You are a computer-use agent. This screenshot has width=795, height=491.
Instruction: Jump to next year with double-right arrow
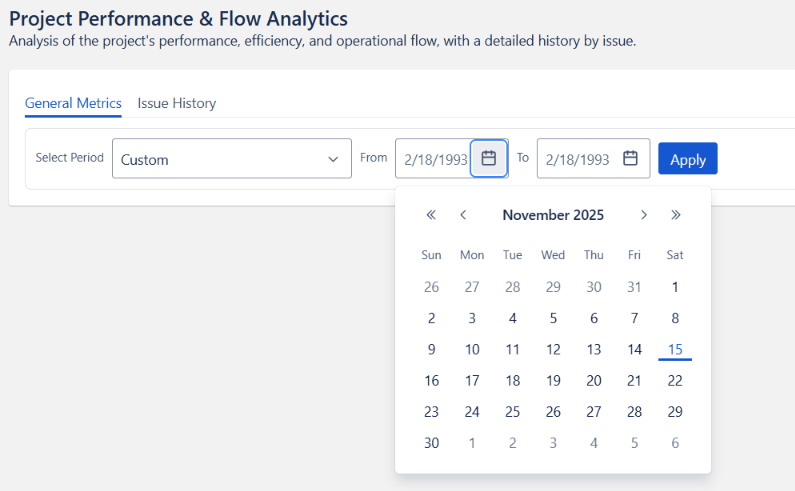point(676,215)
